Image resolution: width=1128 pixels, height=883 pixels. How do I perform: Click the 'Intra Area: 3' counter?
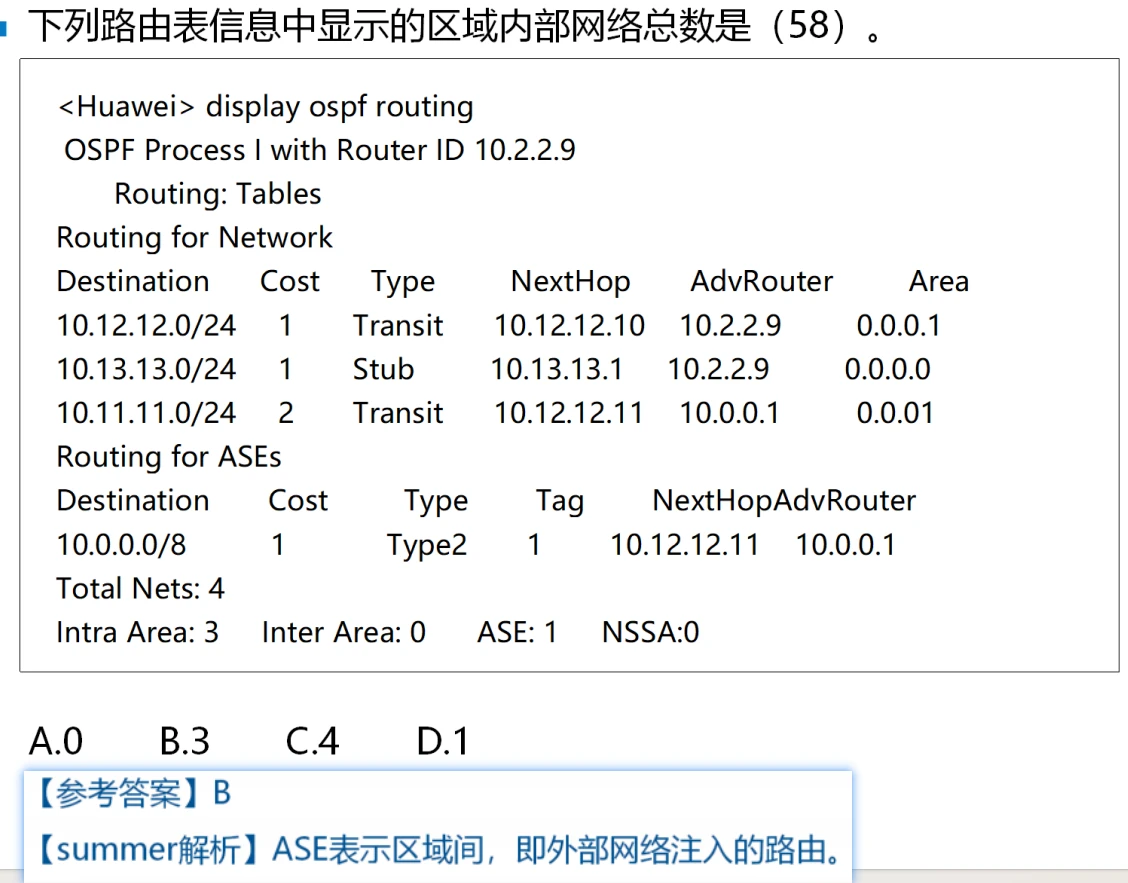click(137, 633)
